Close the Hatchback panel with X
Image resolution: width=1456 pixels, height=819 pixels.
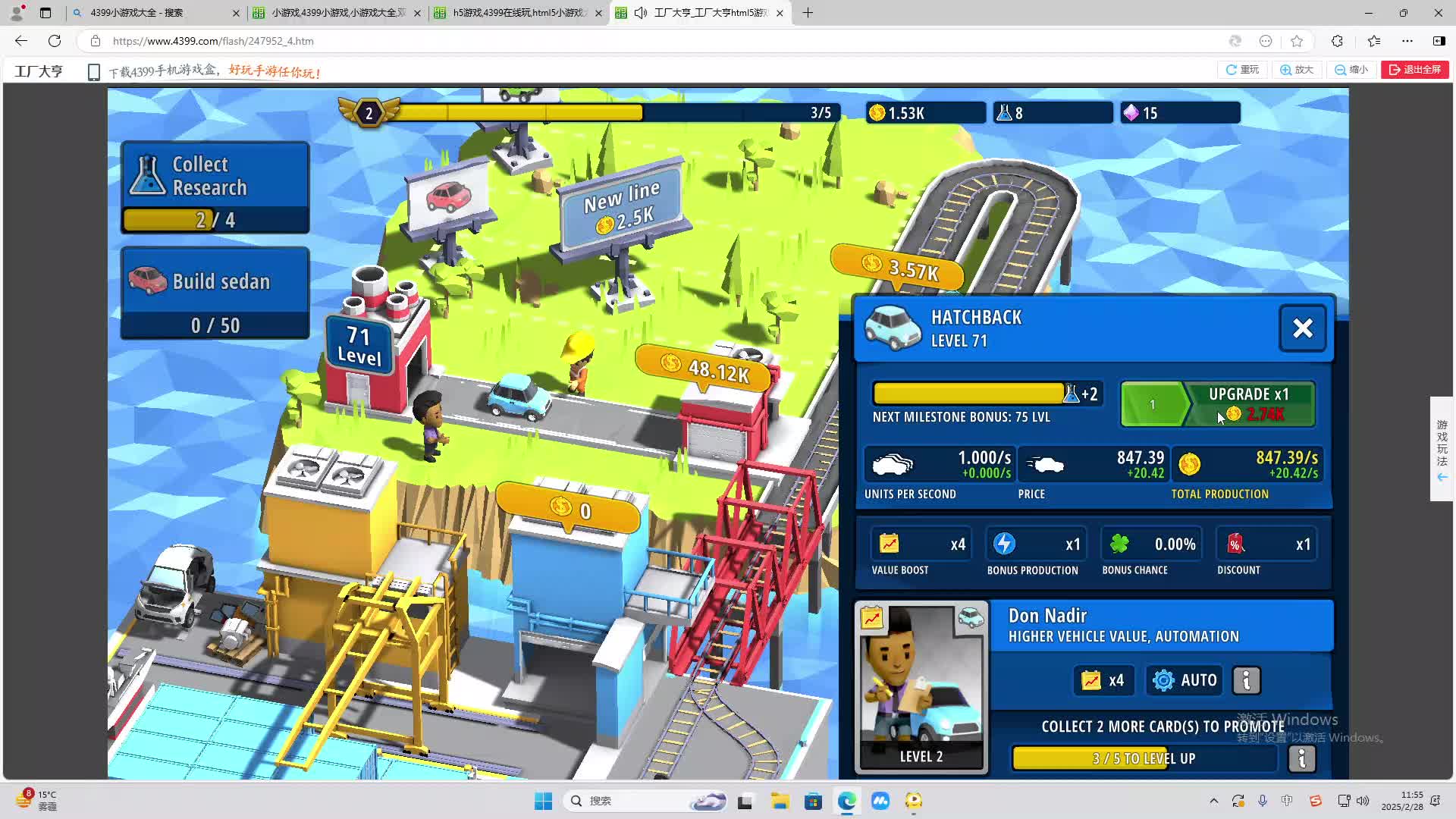[x=1302, y=328]
